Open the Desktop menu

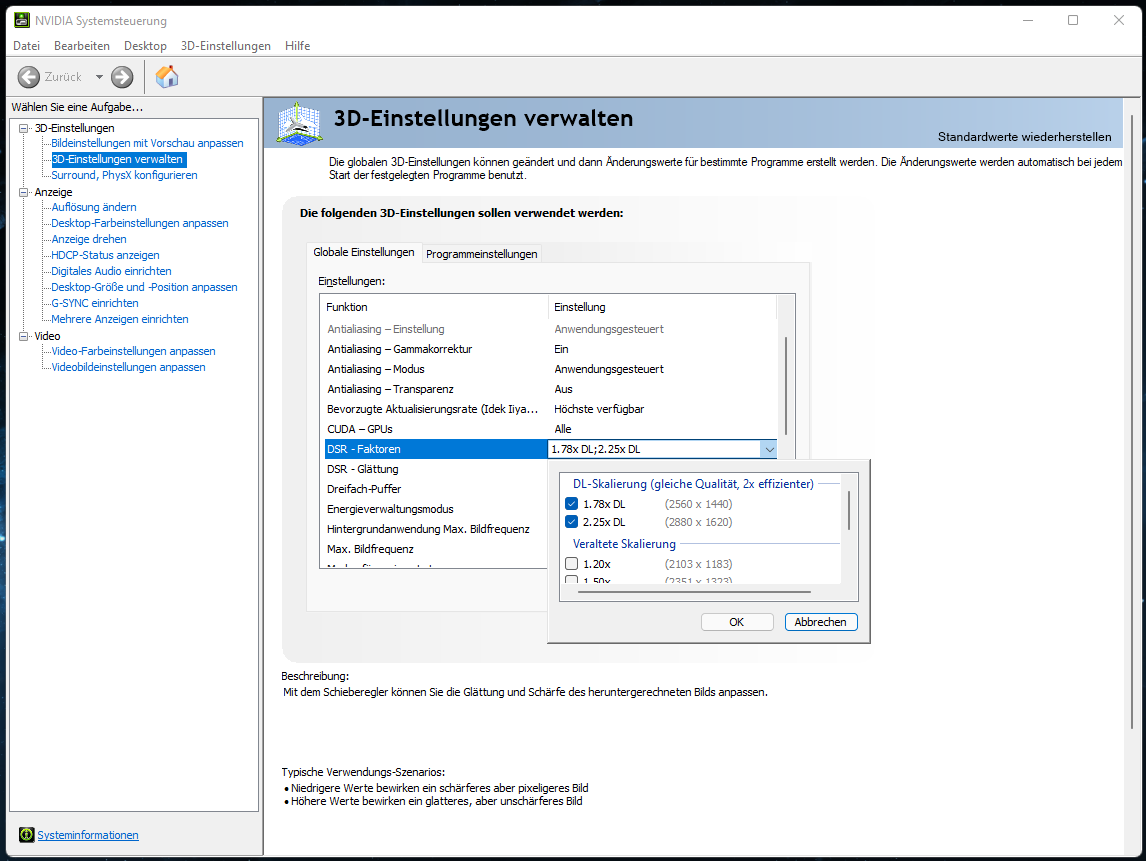pos(145,45)
